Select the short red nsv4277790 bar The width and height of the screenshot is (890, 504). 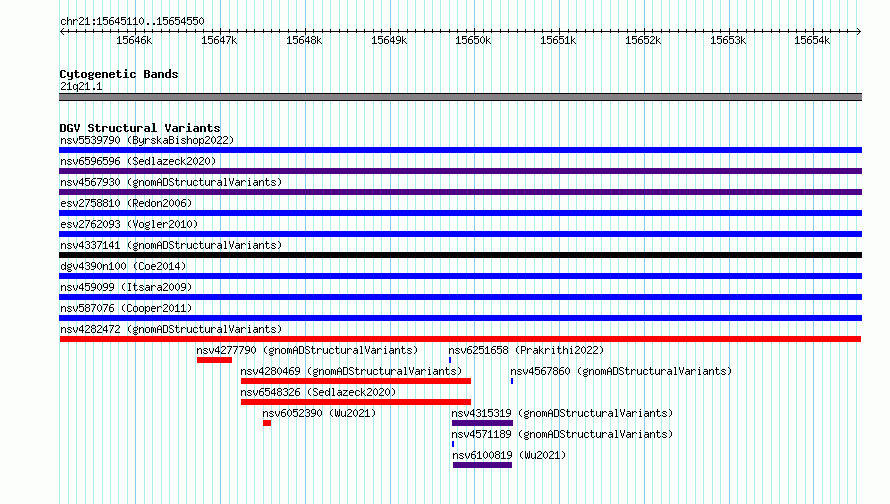tap(215, 360)
